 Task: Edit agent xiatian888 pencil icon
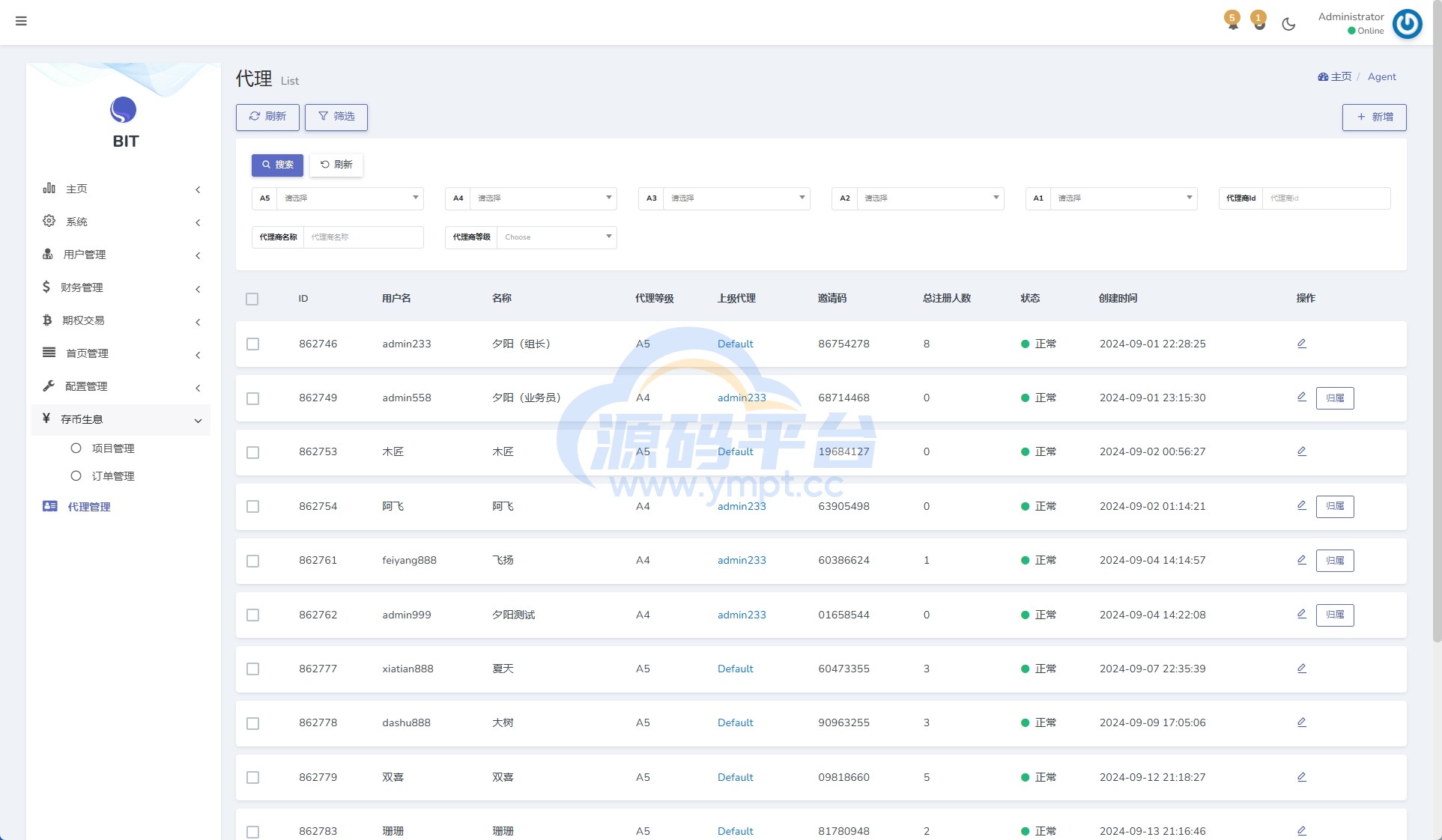[x=1301, y=669]
